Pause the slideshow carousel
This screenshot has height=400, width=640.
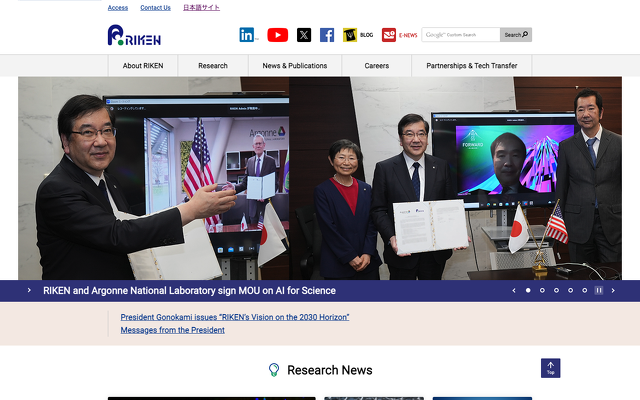pos(599,290)
